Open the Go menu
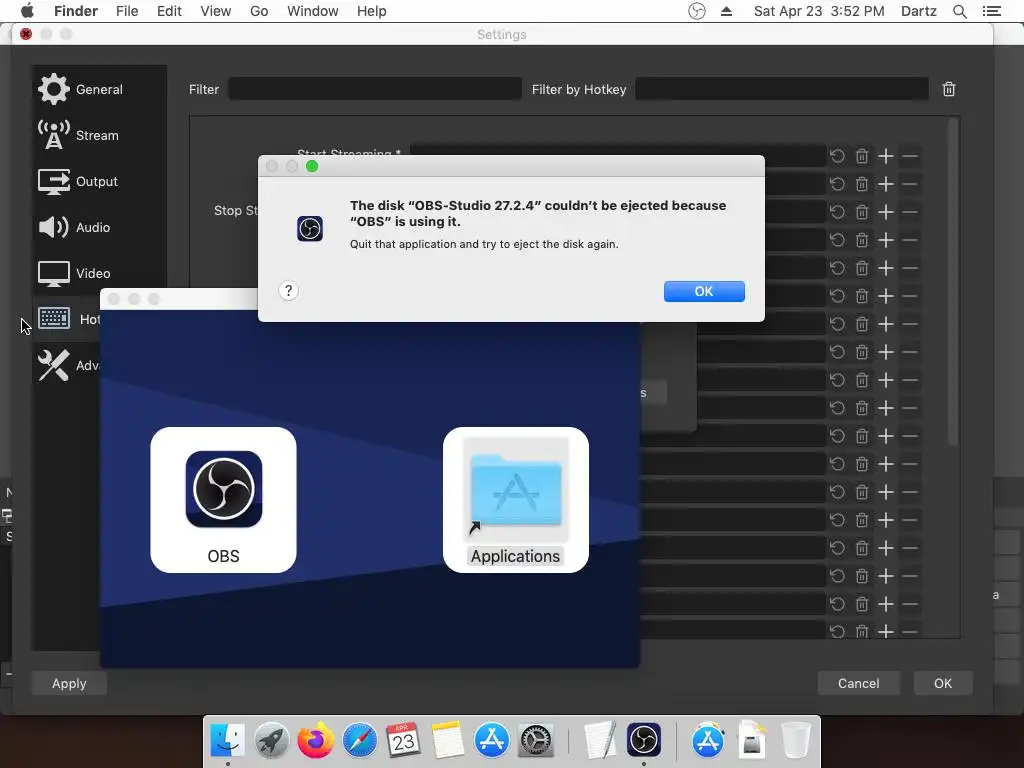The height and width of the screenshot is (768, 1024). (x=259, y=11)
